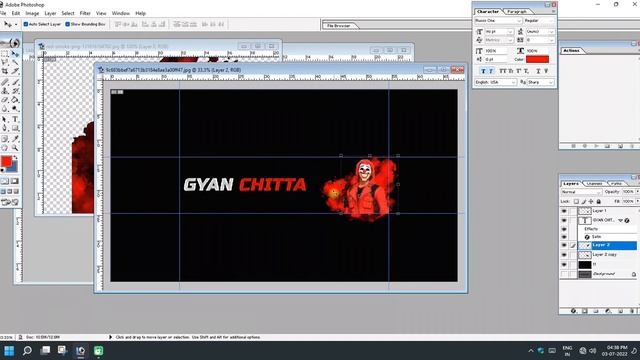Select the Brush tool
640x360 pixels.
click(x=15, y=82)
